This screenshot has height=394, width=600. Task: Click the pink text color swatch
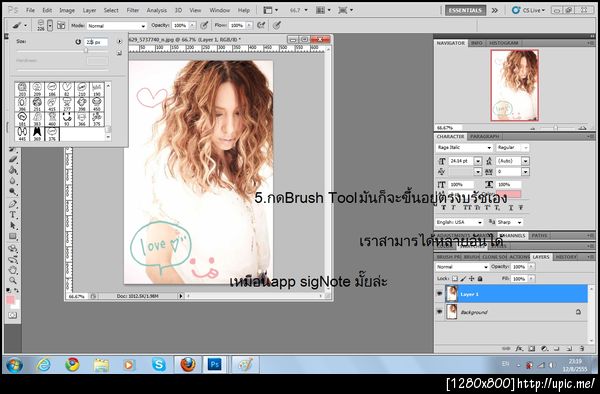tap(509, 194)
